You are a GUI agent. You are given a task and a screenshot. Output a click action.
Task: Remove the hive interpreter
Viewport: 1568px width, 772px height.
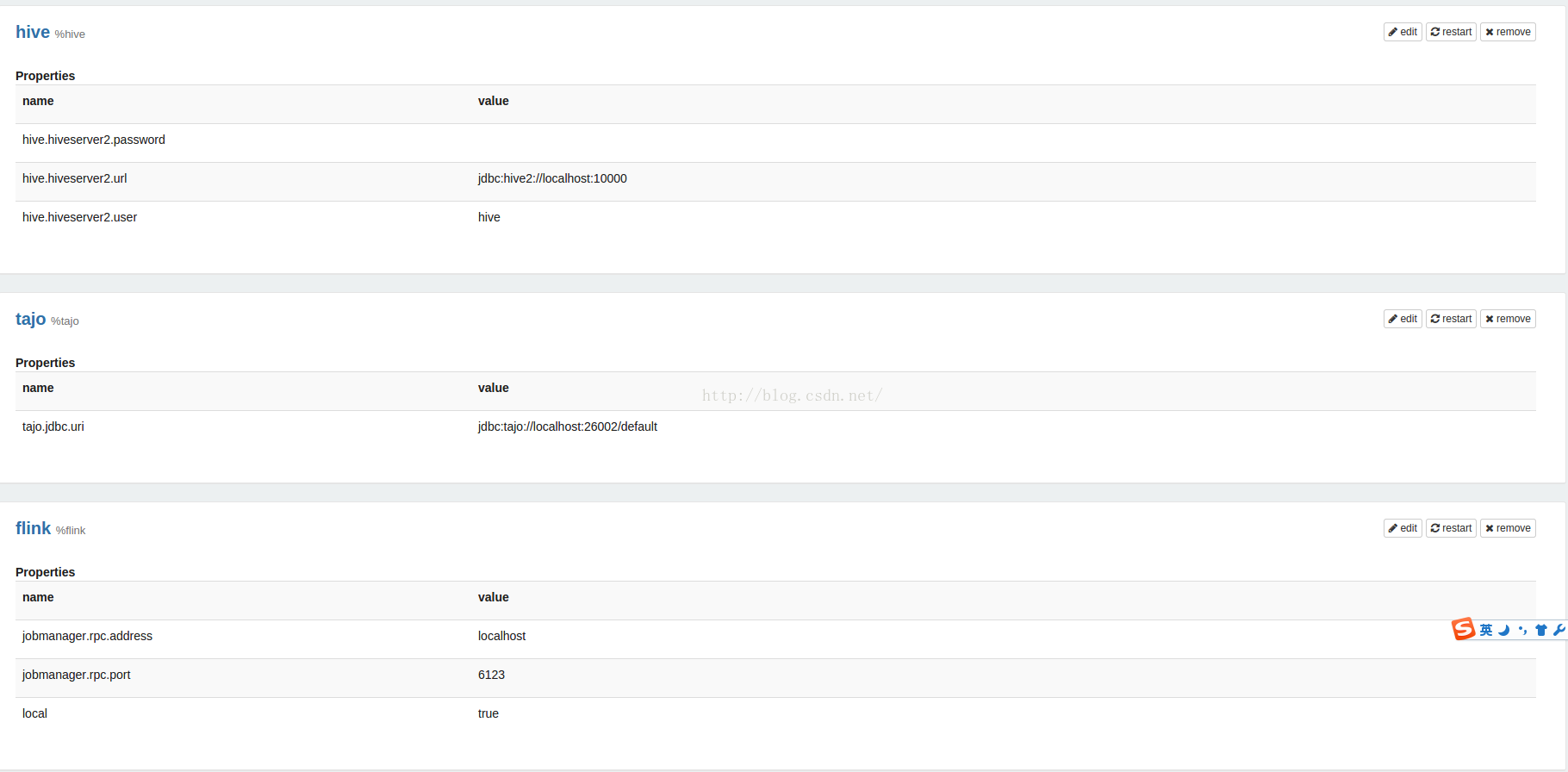click(1508, 32)
